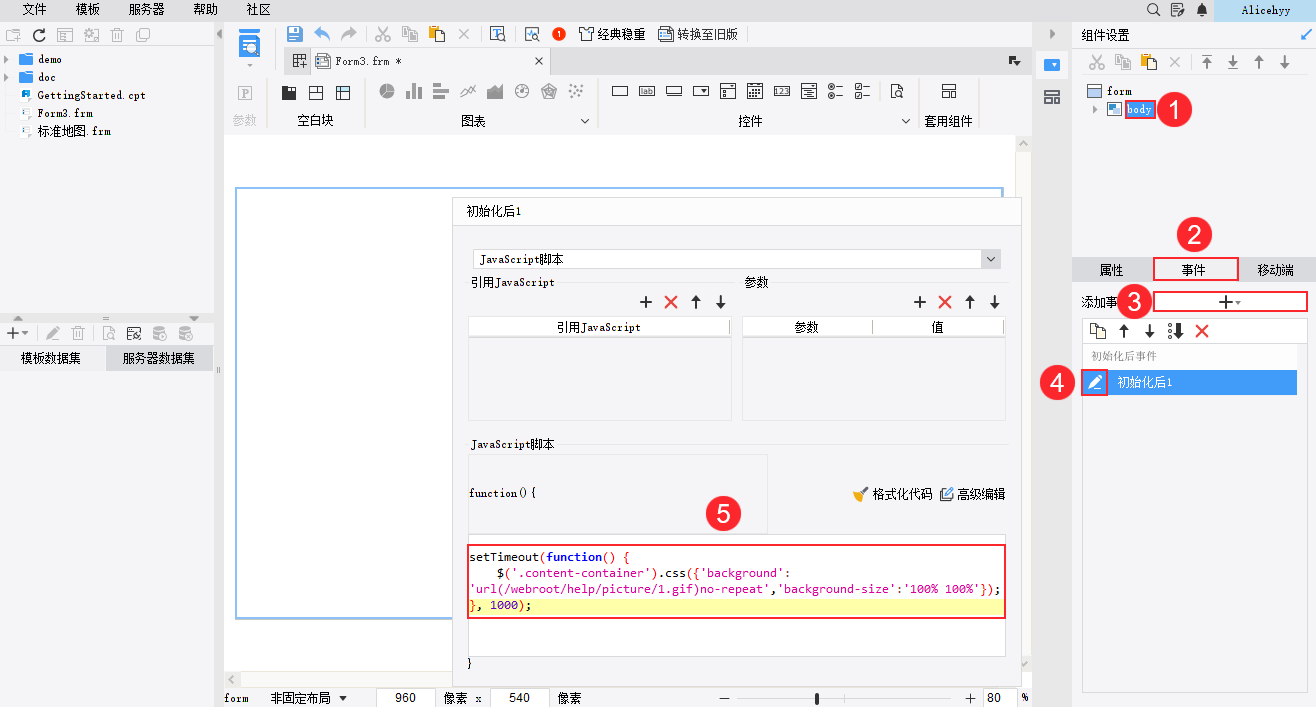This screenshot has width=1316, height=707.
Task: Add a label (lab) widget
Action: point(647,91)
